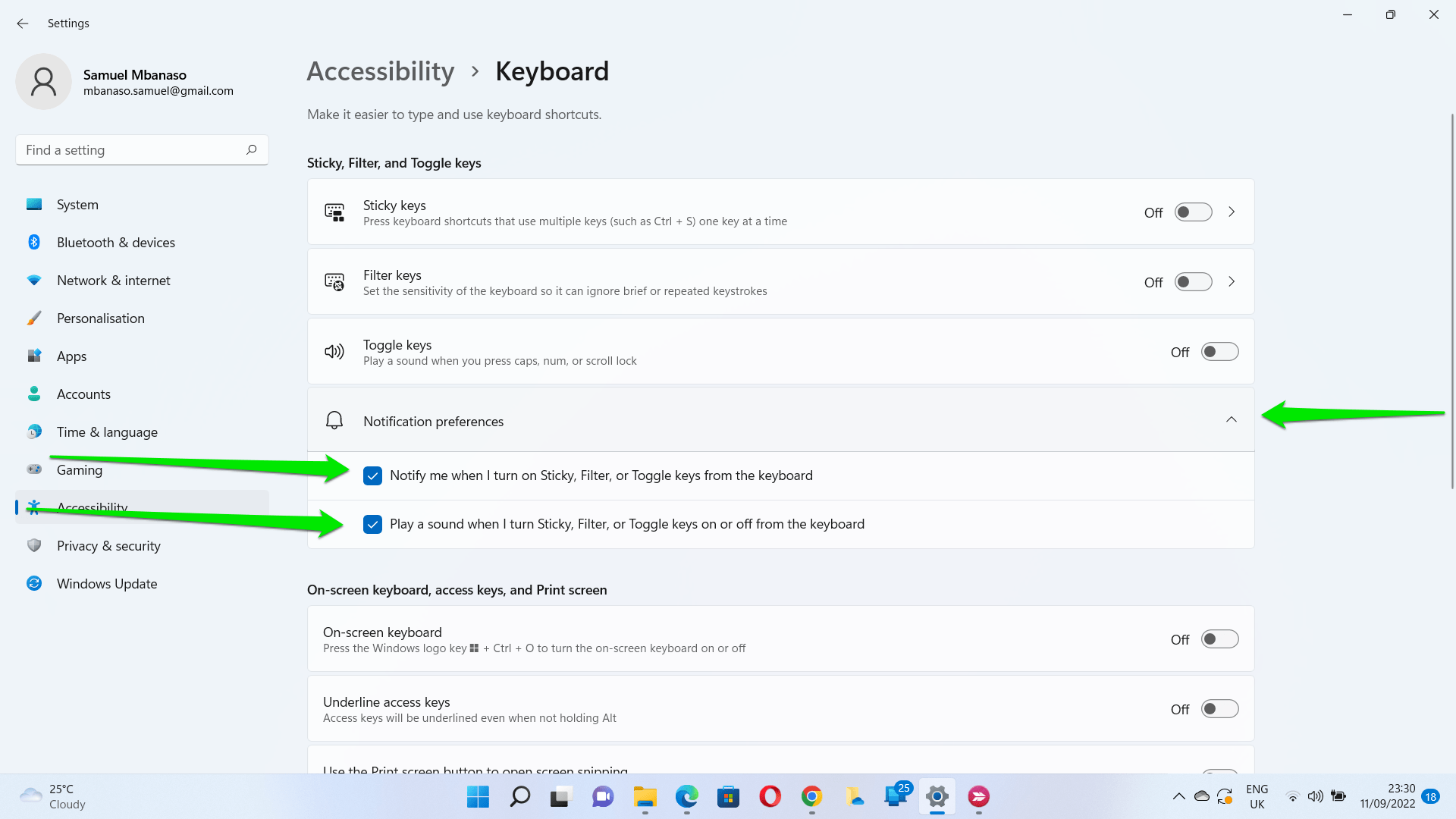Enable the Toggle keys switch

[x=1219, y=352]
